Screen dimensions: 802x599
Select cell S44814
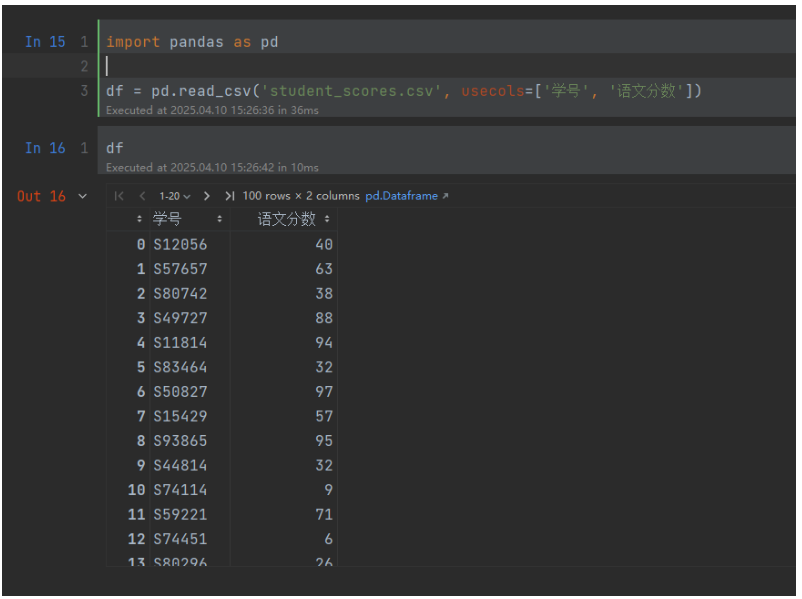click(180, 466)
